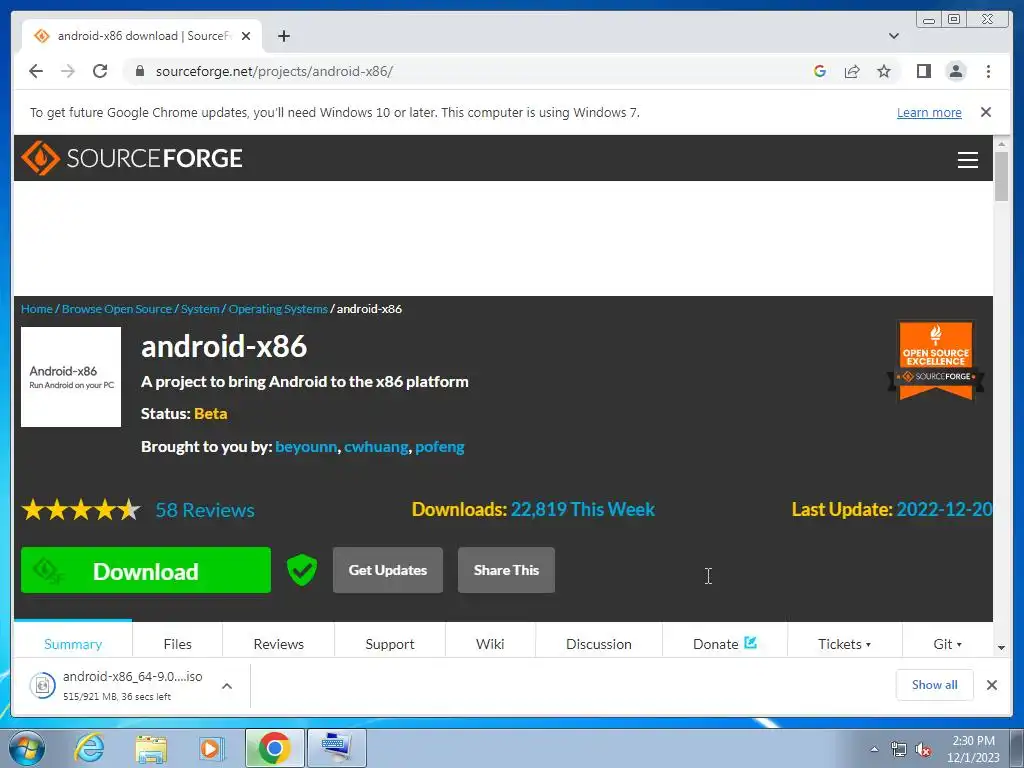This screenshot has height=768, width=1024.
Task: Click the network tray icon
Action: (899, 750)
